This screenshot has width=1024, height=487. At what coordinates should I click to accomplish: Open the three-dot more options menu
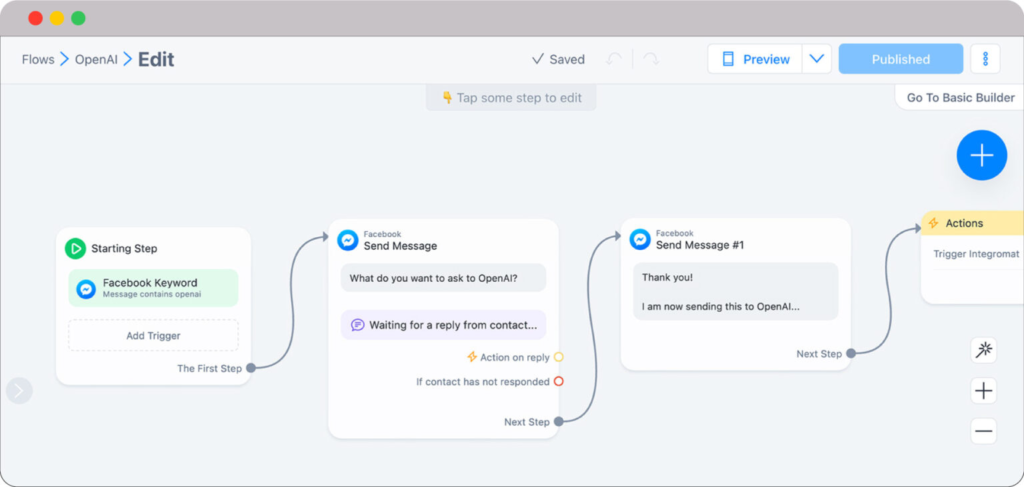click(985, 59)
